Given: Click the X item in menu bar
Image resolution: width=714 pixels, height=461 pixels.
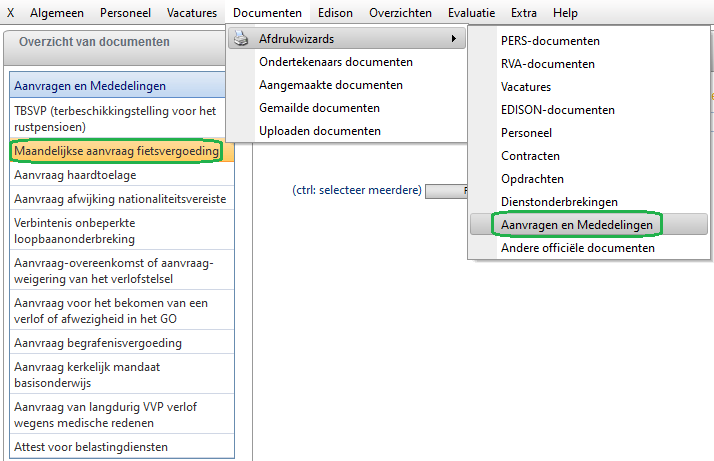Looking at the screenshot, I should tap(11, 13).
